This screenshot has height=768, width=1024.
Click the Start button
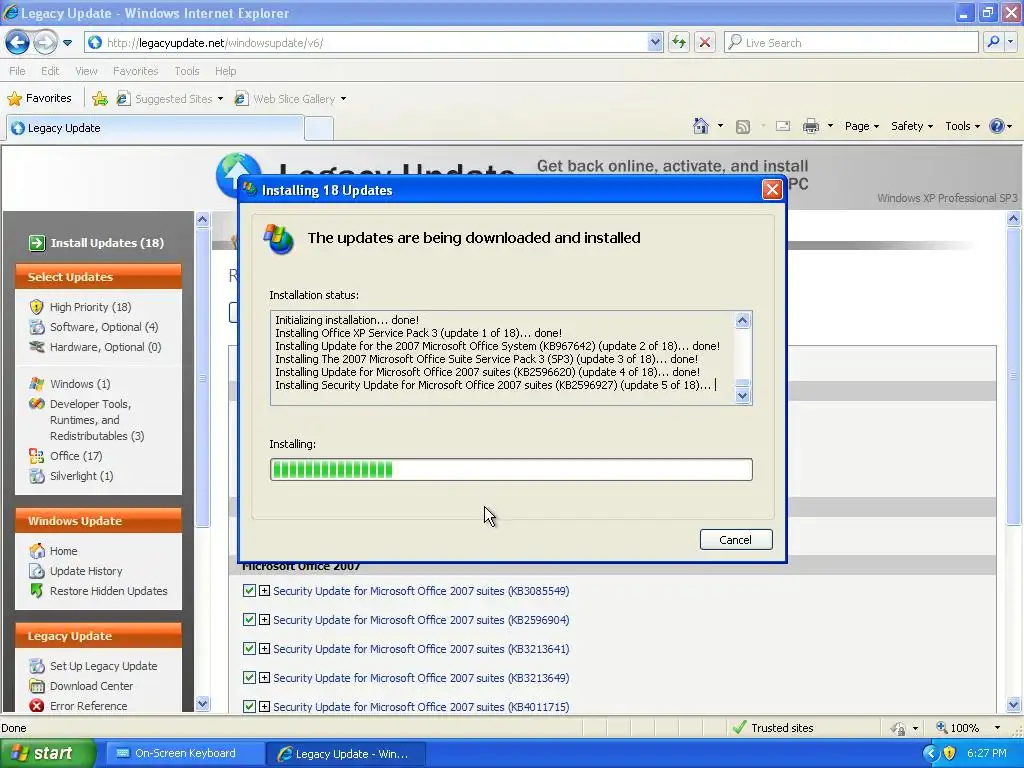(47, 753)
